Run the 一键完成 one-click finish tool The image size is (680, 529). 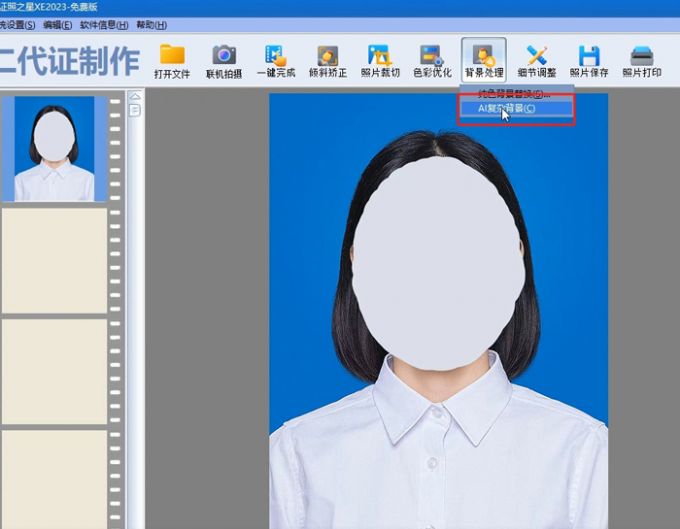coord(275,57)
